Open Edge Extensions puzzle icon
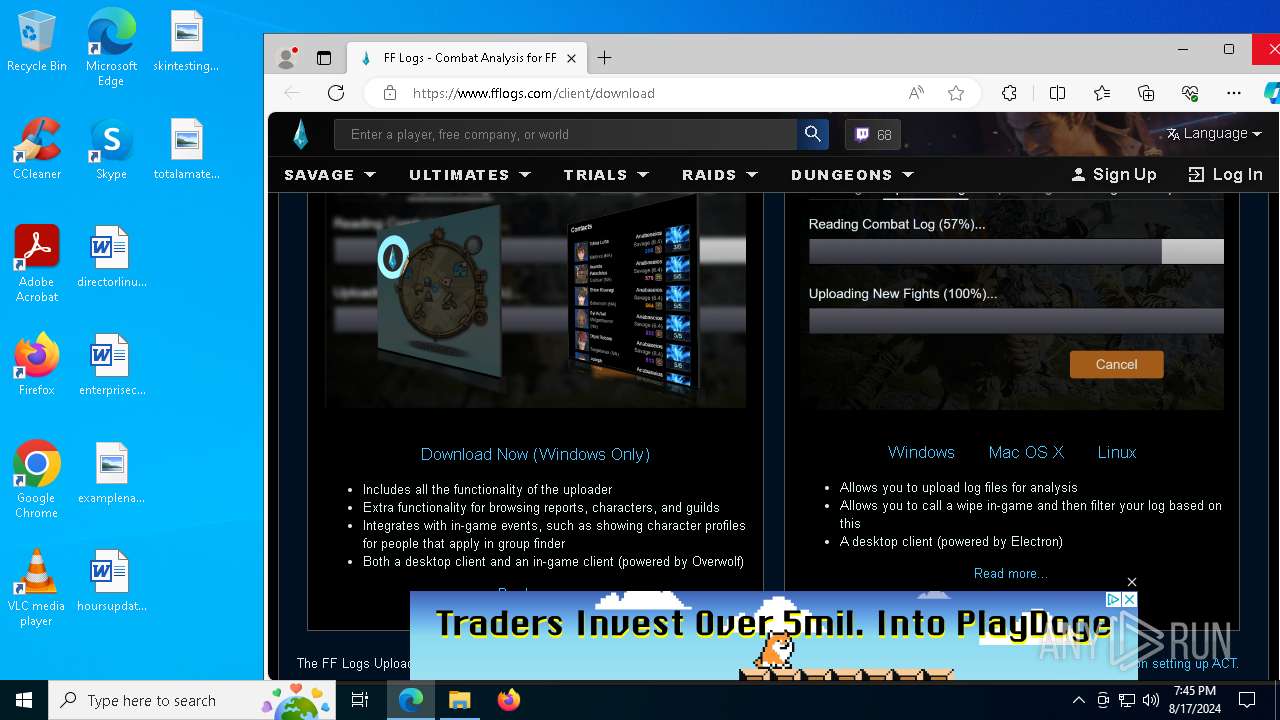The width and height of the screenshot is (1280, 720). tap(1009, 93)
